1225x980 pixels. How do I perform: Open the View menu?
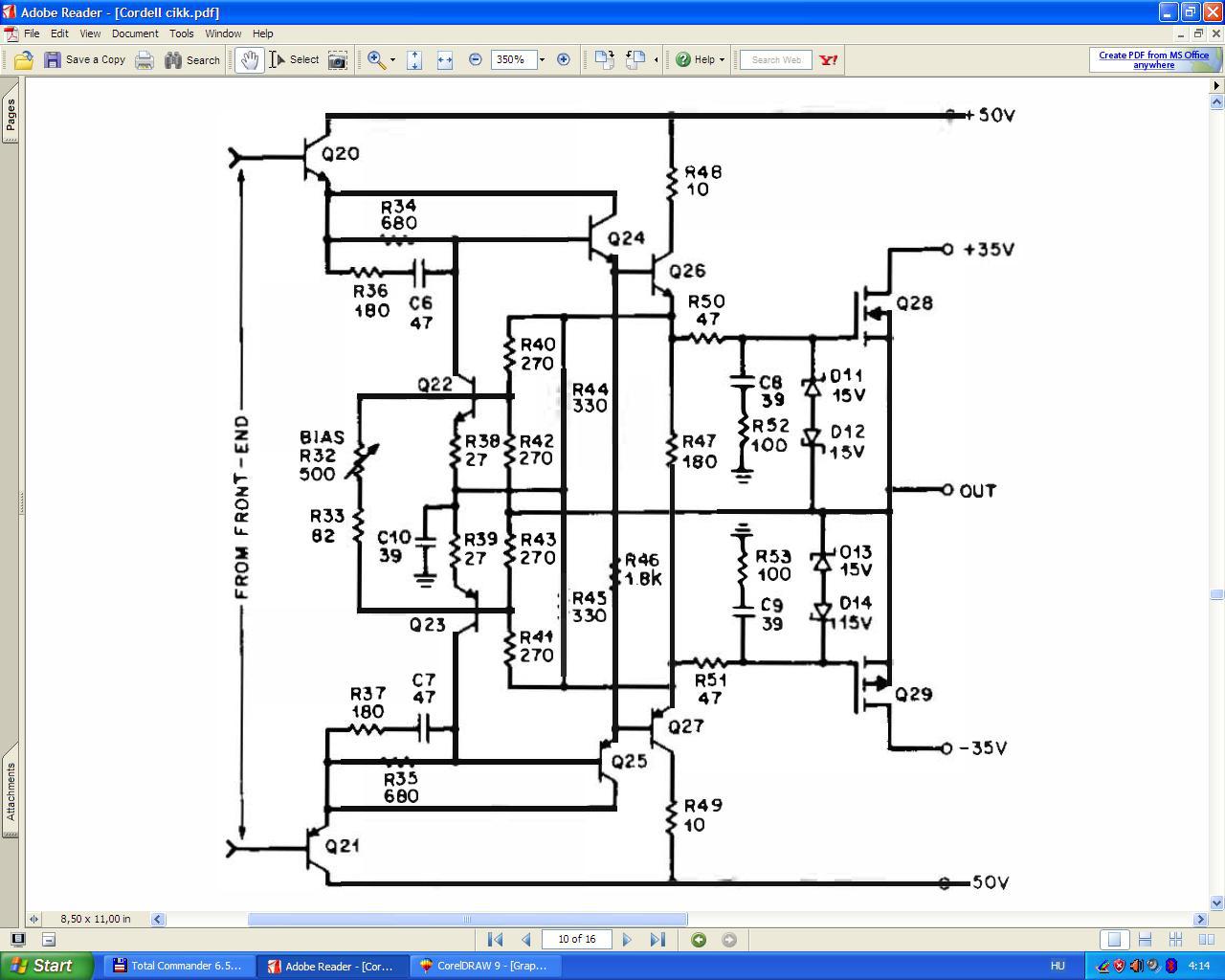pos(90,33)
